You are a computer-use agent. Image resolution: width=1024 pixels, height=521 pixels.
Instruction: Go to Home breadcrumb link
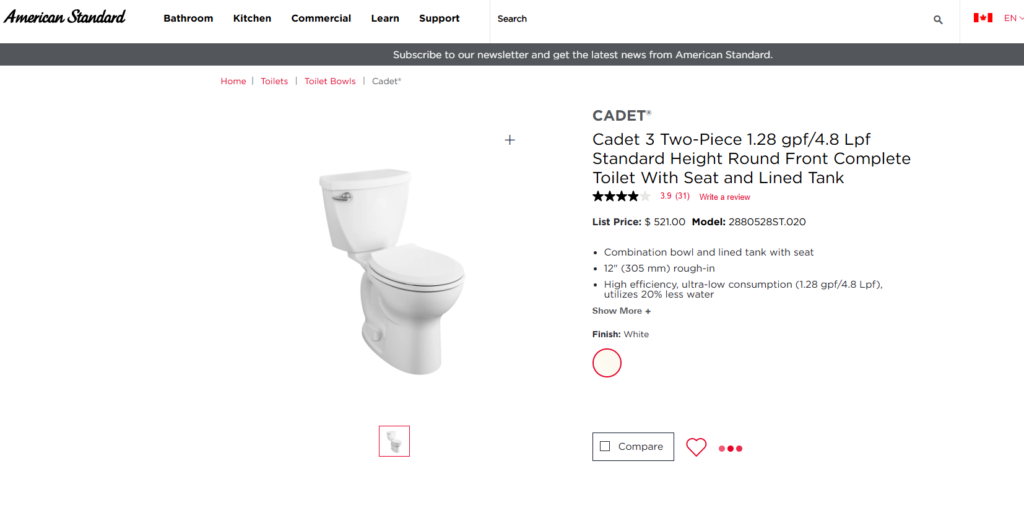click(233, 81)
